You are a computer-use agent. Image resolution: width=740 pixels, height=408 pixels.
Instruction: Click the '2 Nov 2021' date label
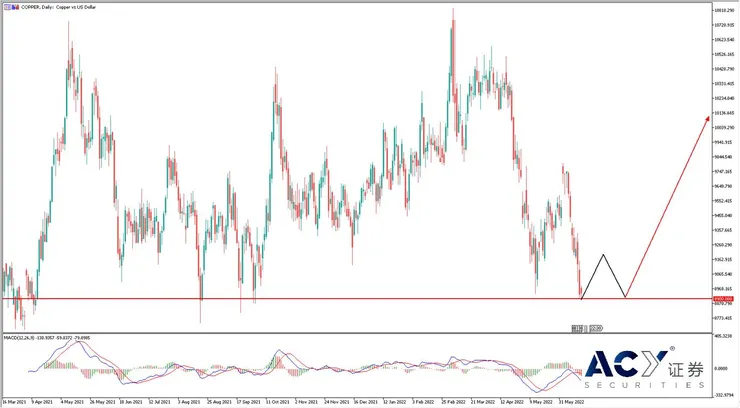coord(306,402)
